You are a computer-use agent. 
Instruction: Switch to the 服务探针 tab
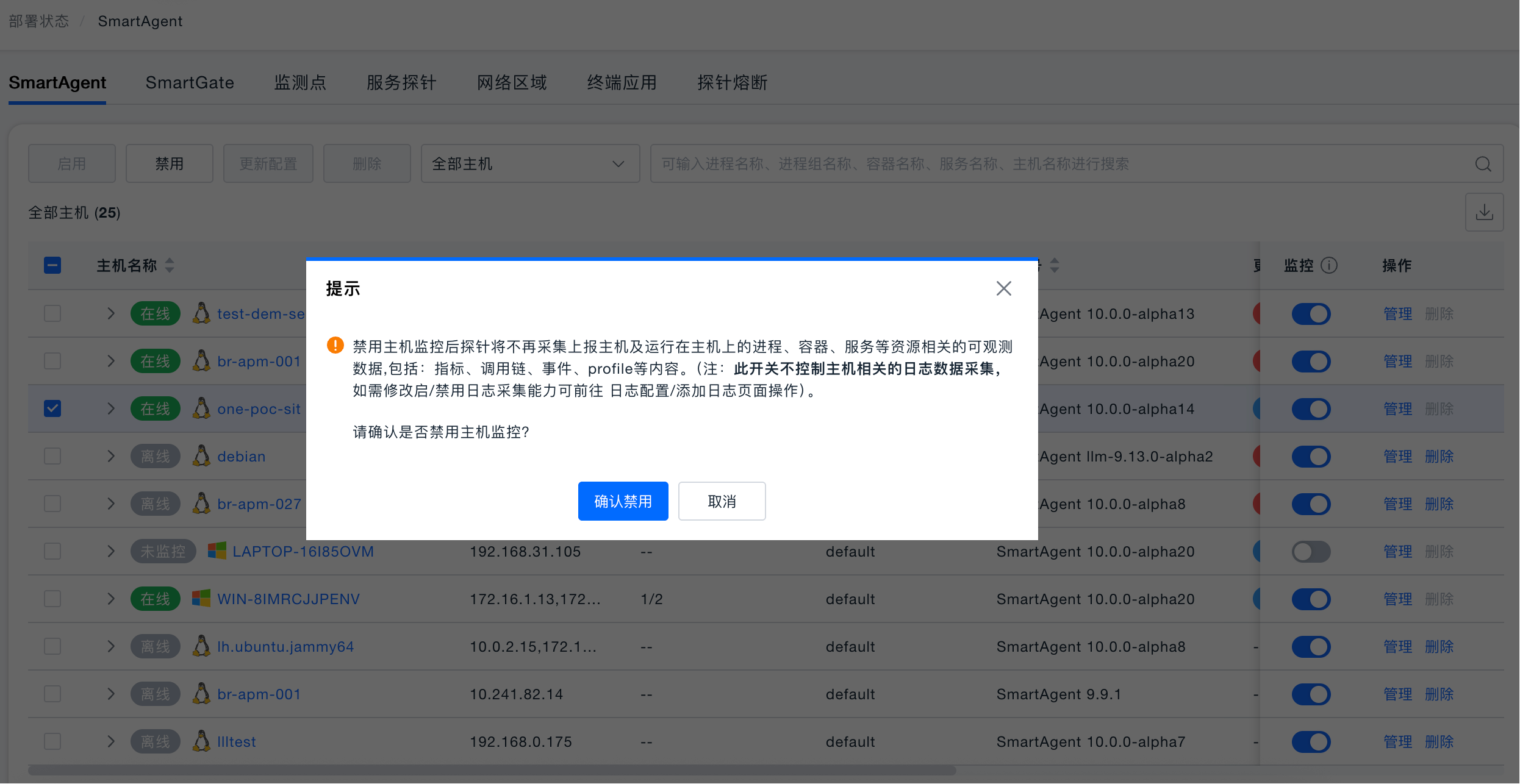401,82
